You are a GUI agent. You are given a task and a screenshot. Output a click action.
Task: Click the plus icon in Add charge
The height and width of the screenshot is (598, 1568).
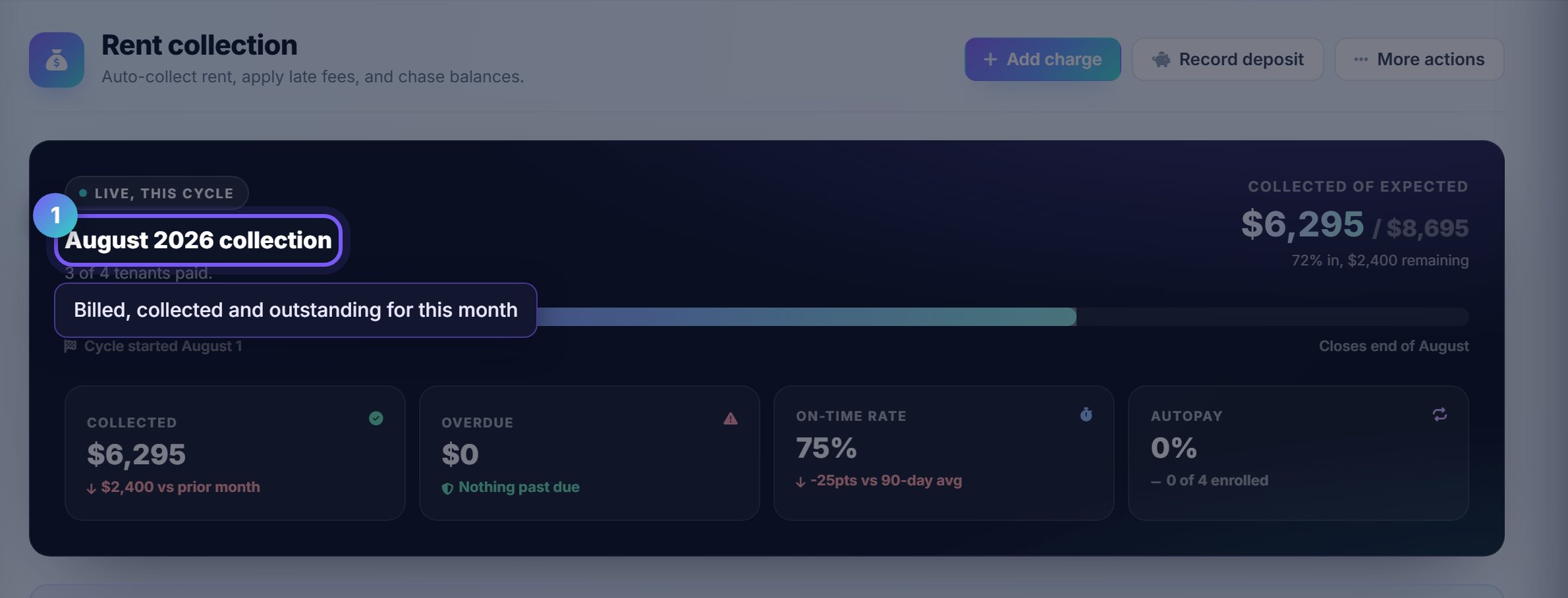pyautogui.click(x=990, y=59)
